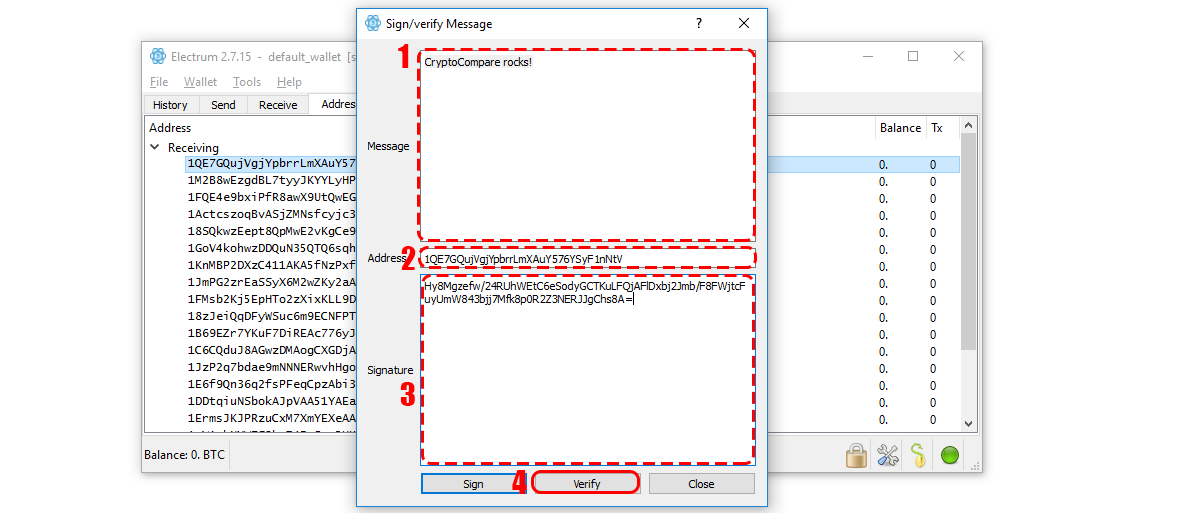Image resolution: width=1200 pixels, height=513 pixels.
Task: Click the Close button in the dialog
Action: [701, 484]
